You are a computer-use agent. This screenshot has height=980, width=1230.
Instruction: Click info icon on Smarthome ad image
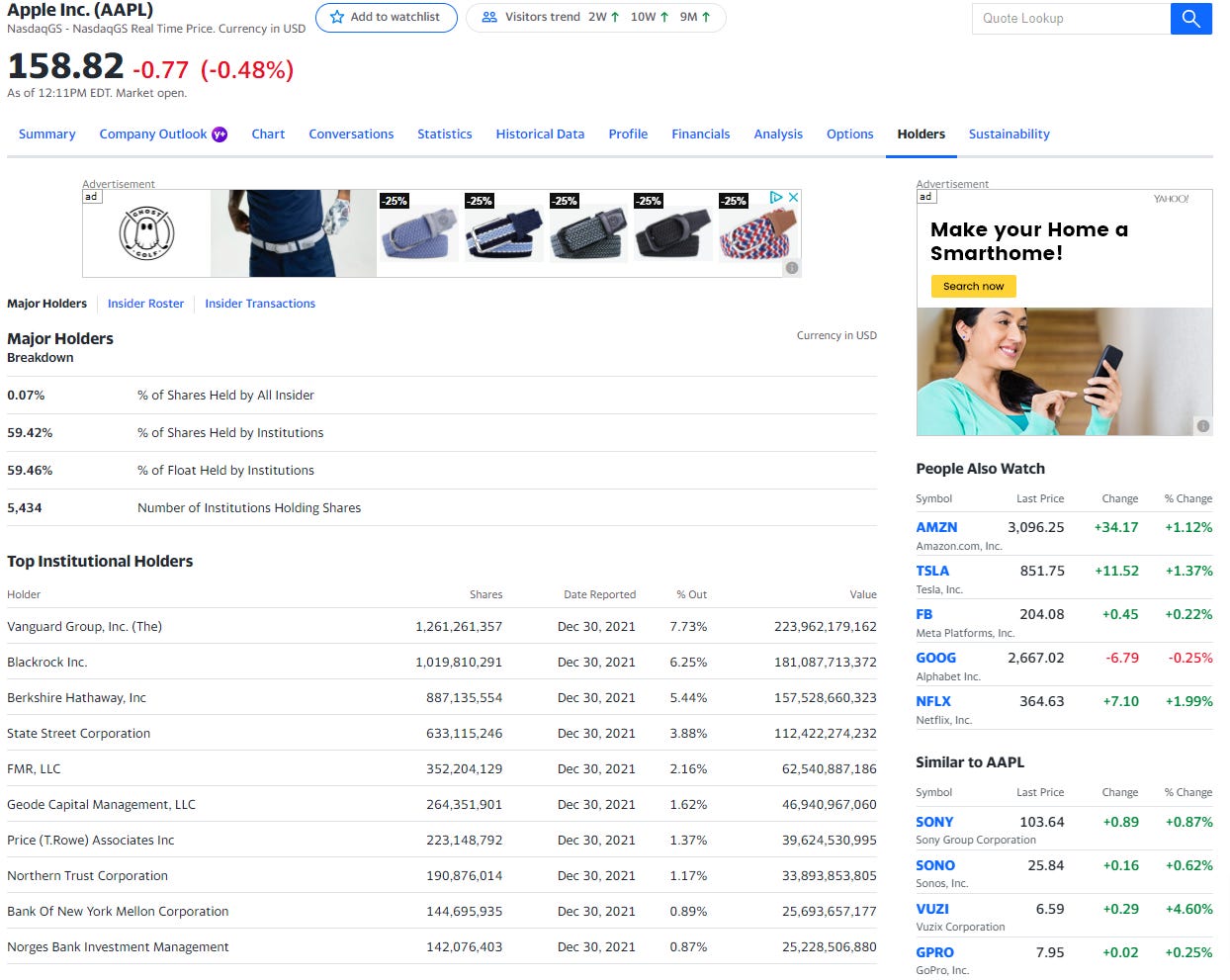(x=1203, y=426)
